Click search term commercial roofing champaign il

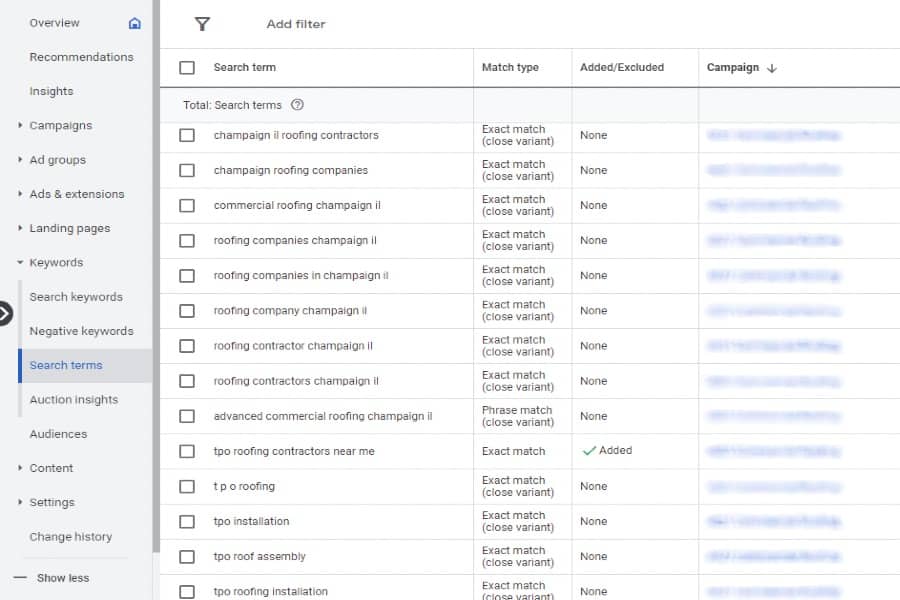coord(297,206)
